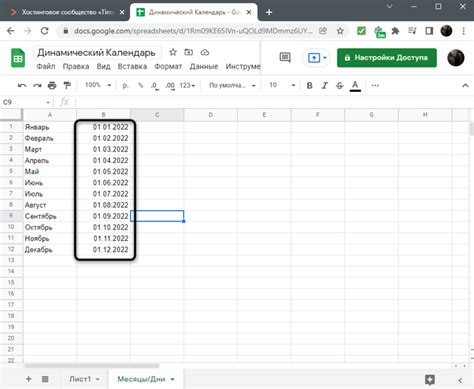Open the Вставка menu
The width and height of the screenshot is (474, 389).
point(132,66)
